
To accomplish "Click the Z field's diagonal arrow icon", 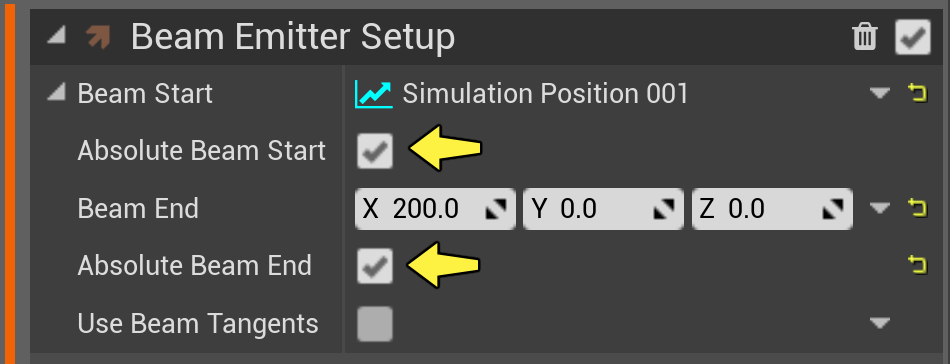I will (833, 210).
